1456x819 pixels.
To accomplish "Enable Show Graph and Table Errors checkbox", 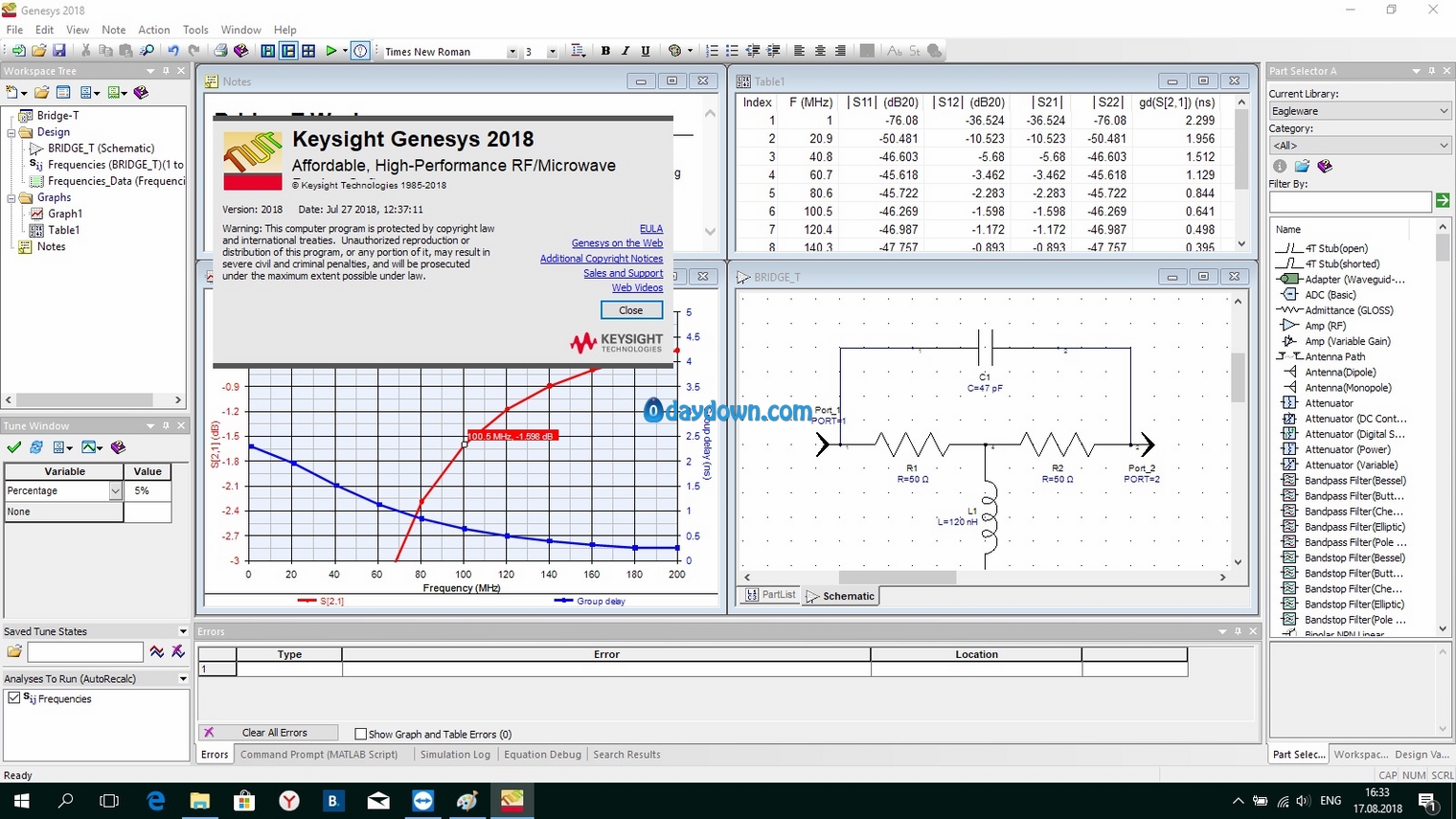I will (x=360, y=734).
